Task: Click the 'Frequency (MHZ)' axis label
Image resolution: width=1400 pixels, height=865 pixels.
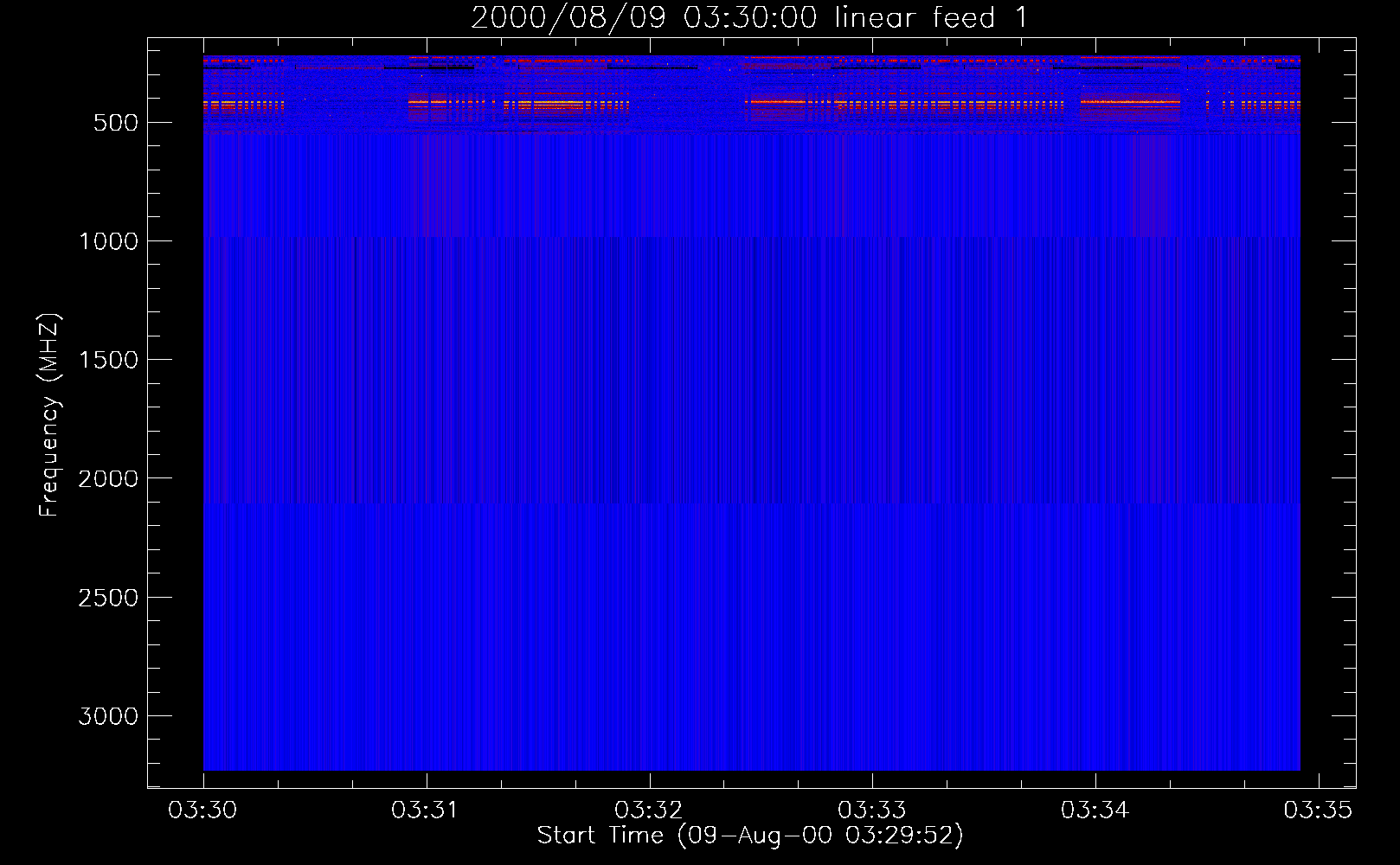Action: pos(49,415)
